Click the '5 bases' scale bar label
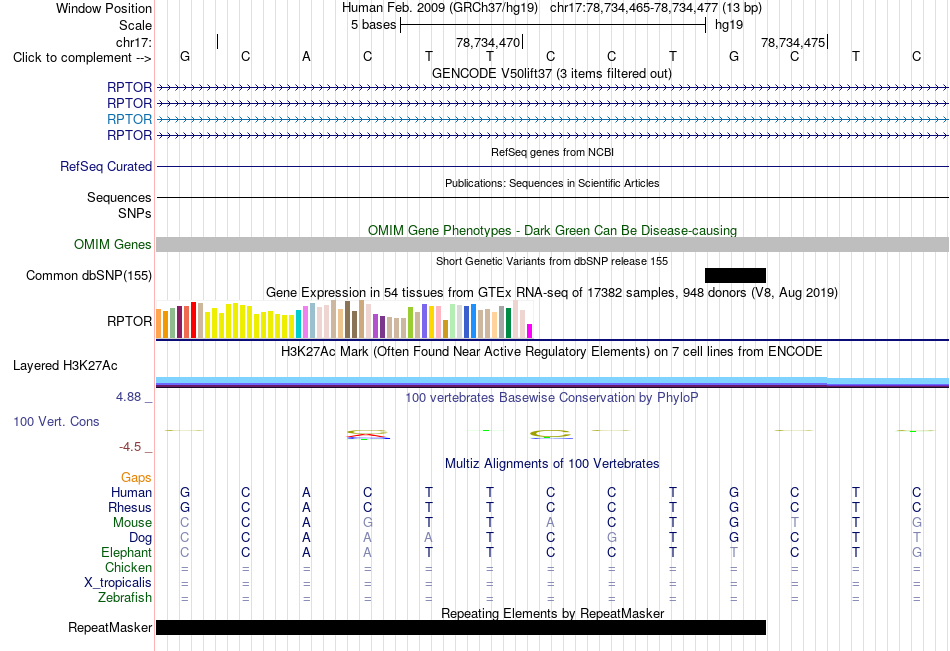This screenshot has width=950, height=651. tap(373, 25)
